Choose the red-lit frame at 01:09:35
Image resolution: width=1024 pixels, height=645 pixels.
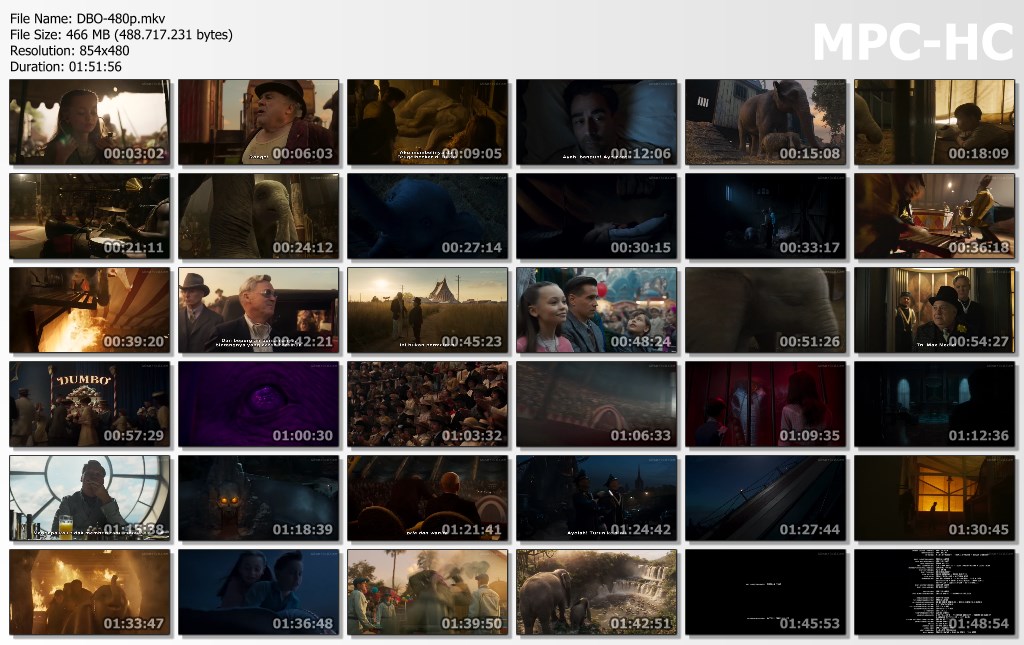[x=765, y=404]
